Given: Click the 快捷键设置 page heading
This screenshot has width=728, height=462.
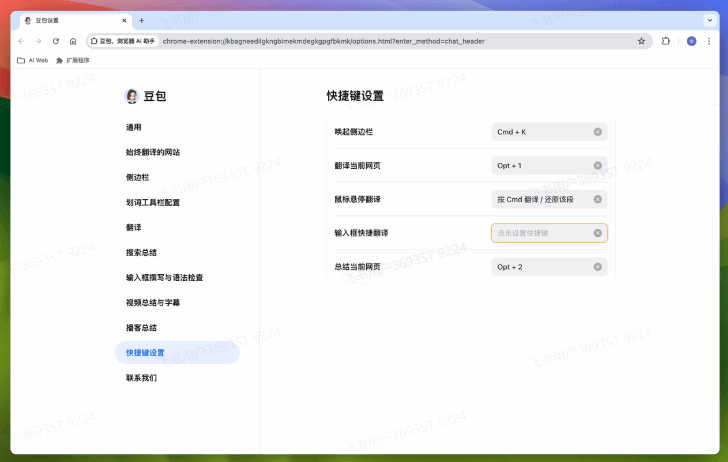Looking at the screenshot, I should 355,96.
